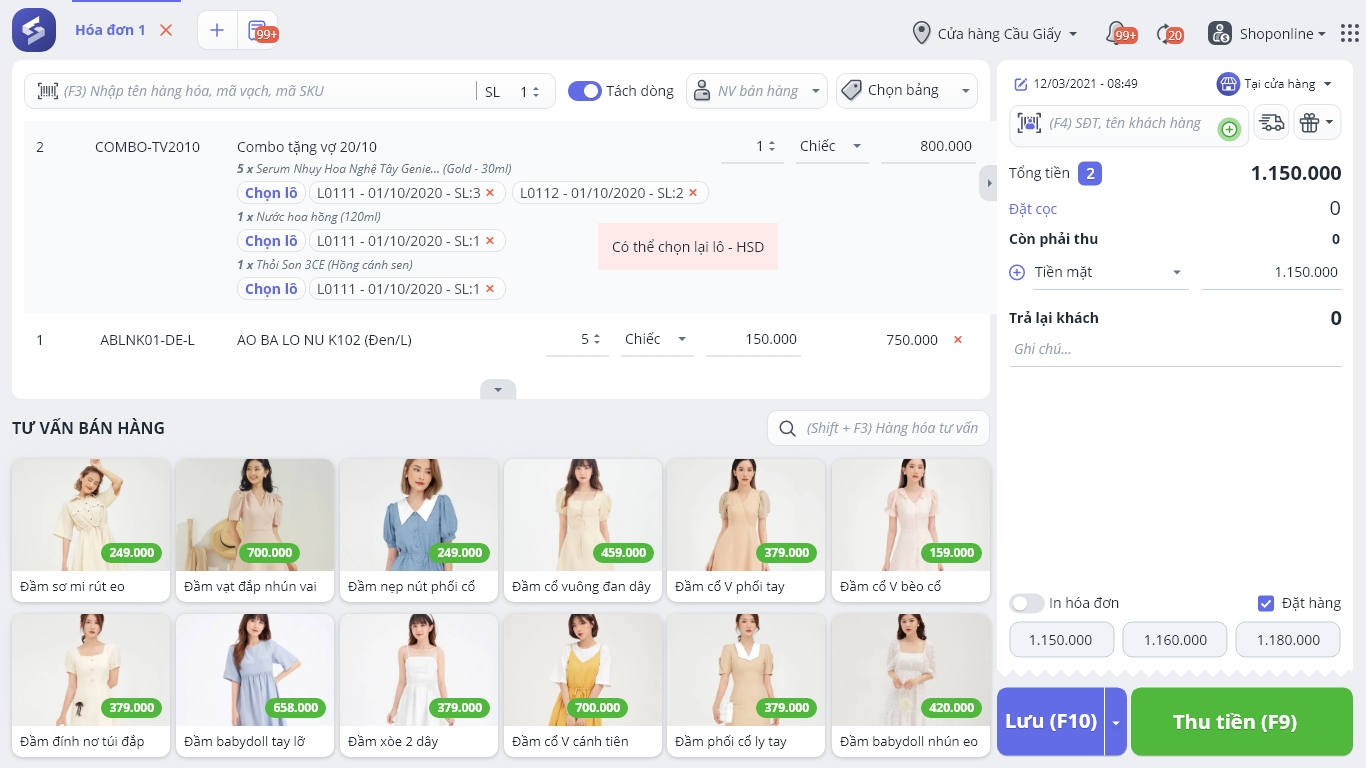1366x768 pixels.
Task: Click the notification bell icon
Action: [x=1117, y=33]
